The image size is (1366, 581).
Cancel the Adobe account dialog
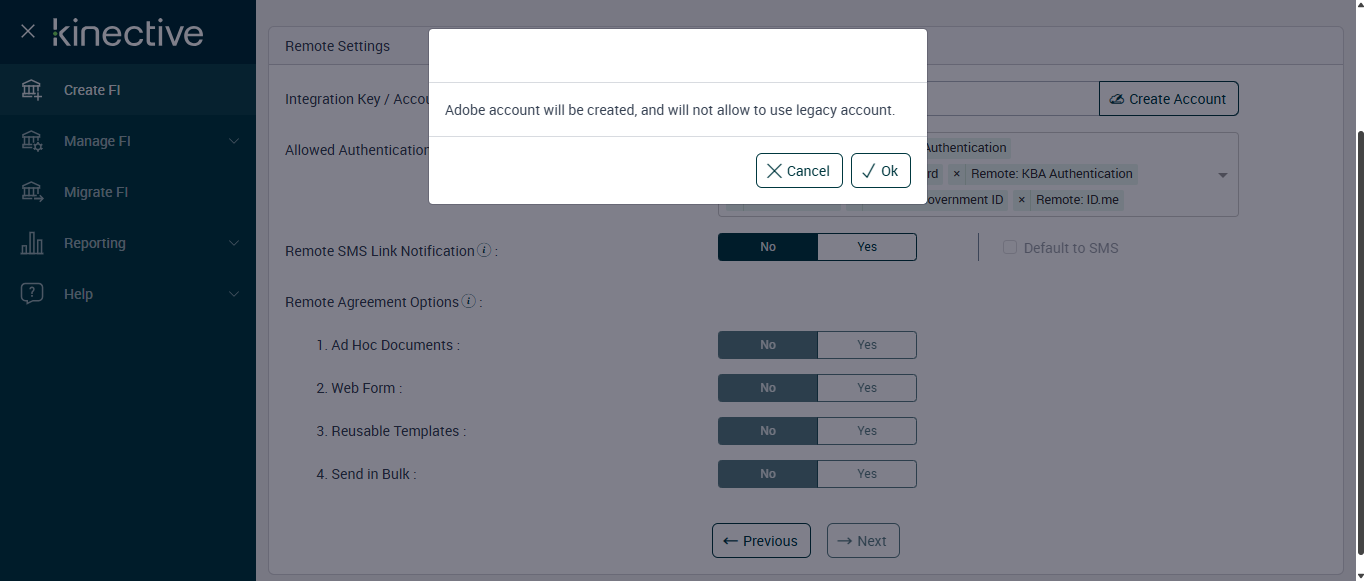point(799,171)
